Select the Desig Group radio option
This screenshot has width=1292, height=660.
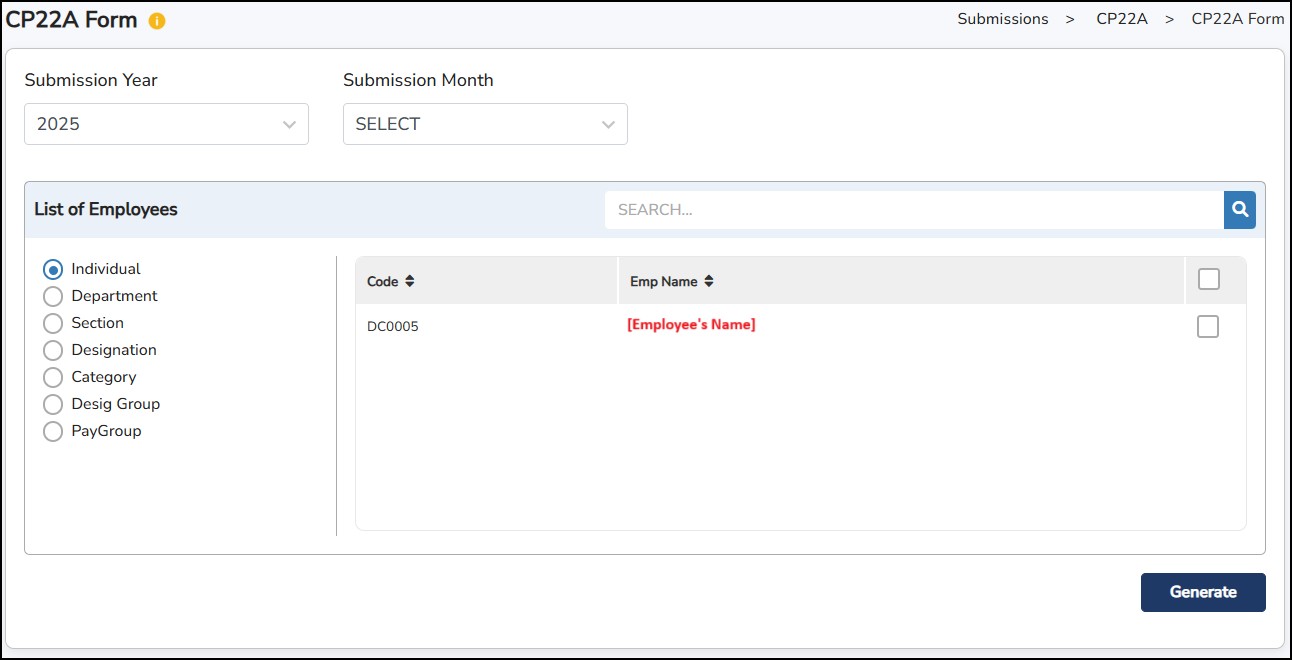click(53, 405)
